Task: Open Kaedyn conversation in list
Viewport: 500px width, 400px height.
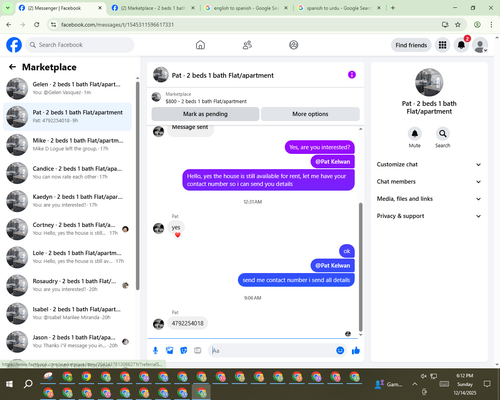Action: point(68,201)
